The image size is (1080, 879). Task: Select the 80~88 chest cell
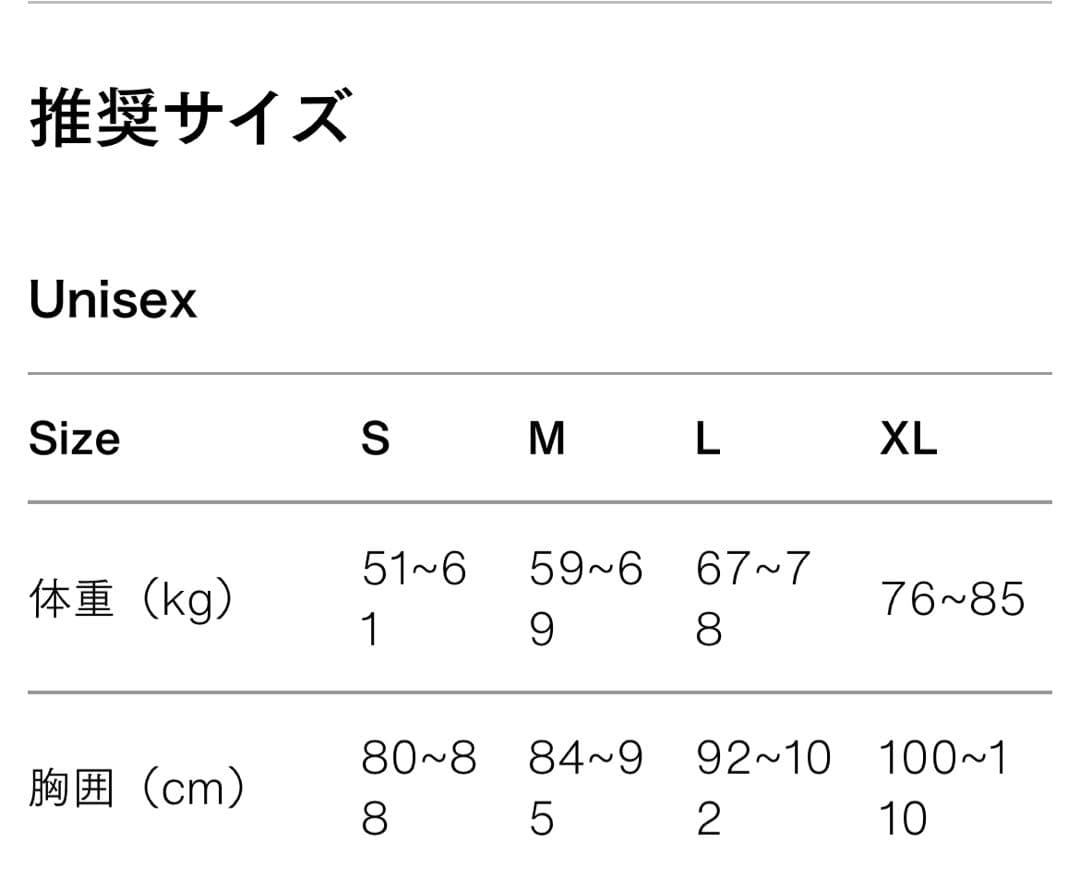[419, 789]
